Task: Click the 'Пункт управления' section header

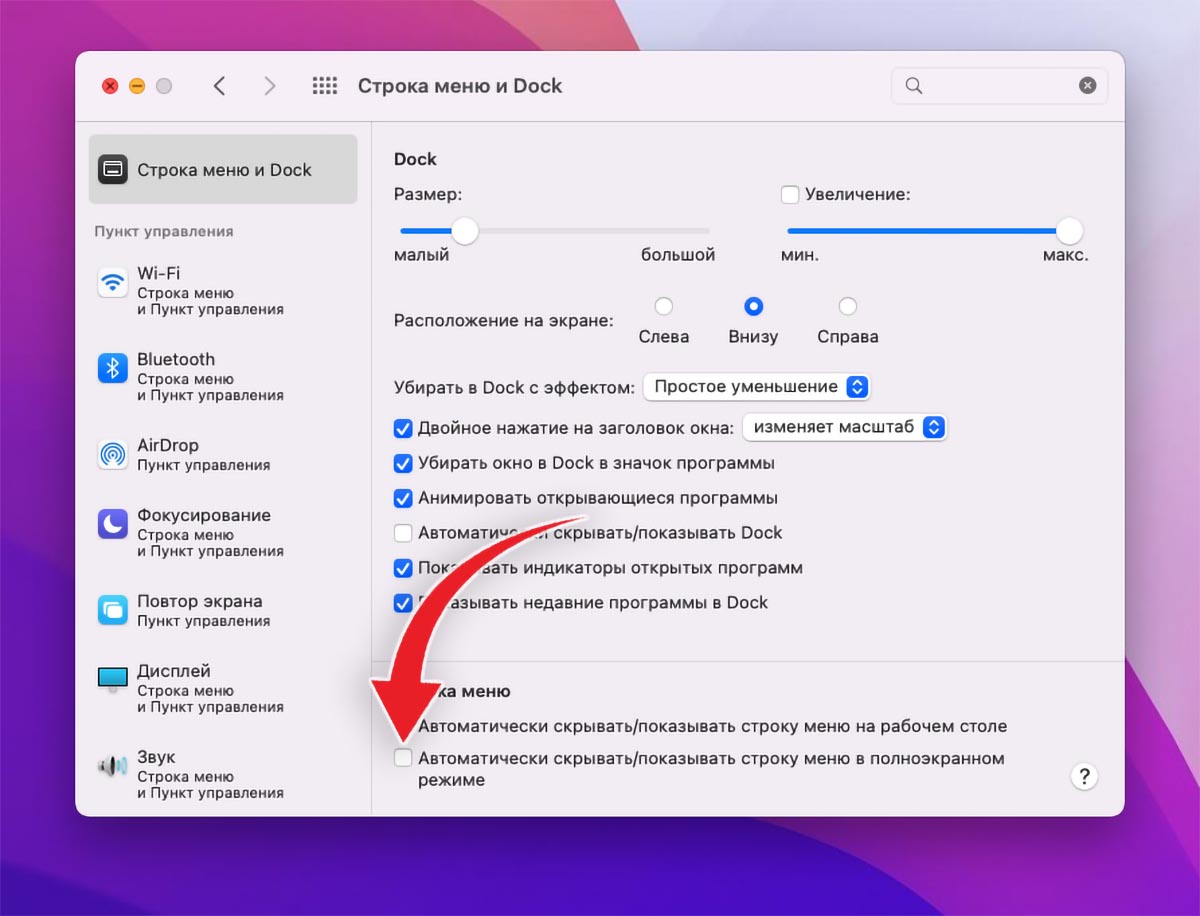Action: pyautogui.click(x=164, y=231)
